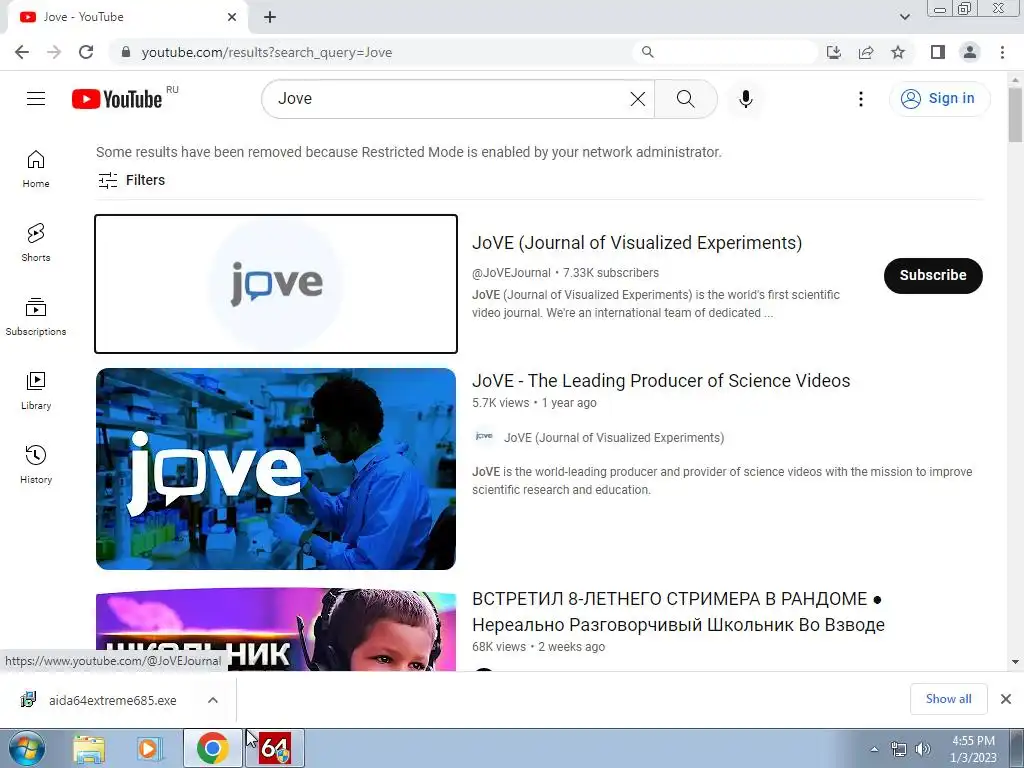
Task: Open Windows Media Player from taskbar
Action: pyautogui.click(x=150, y=748)
